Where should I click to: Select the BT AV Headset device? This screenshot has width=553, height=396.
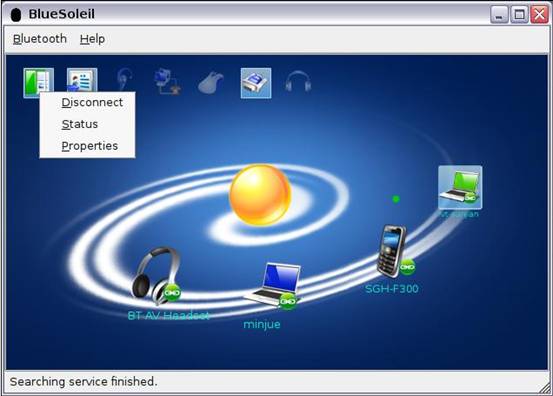click(x=157, y=276)
